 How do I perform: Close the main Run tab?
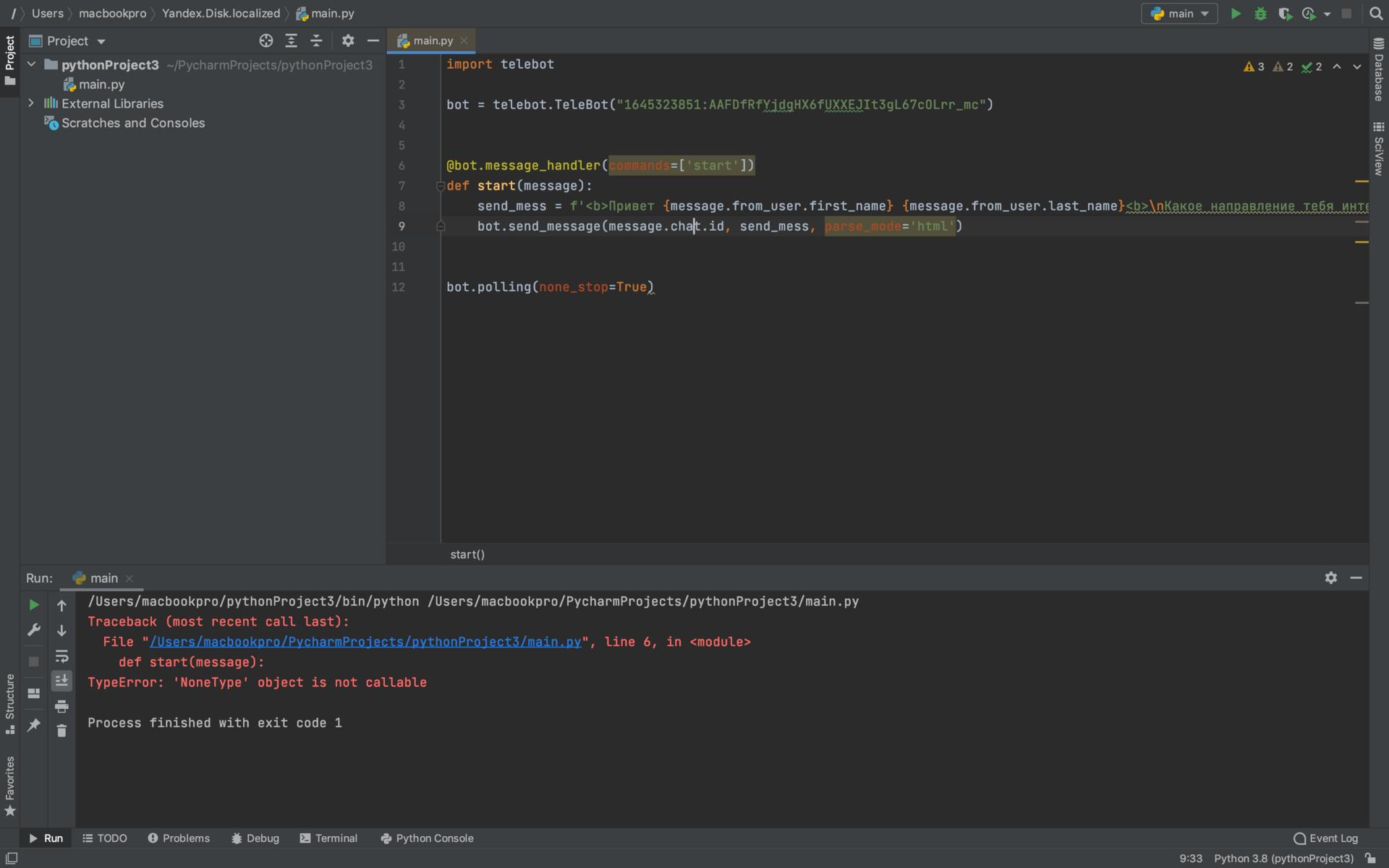click(x=129, y=579)
